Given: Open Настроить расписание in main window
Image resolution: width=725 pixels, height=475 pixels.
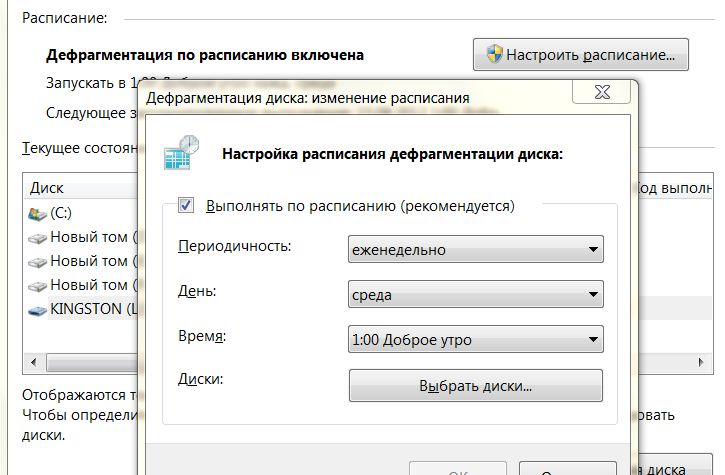Looking at the screenshot, I should coord(581,55).
